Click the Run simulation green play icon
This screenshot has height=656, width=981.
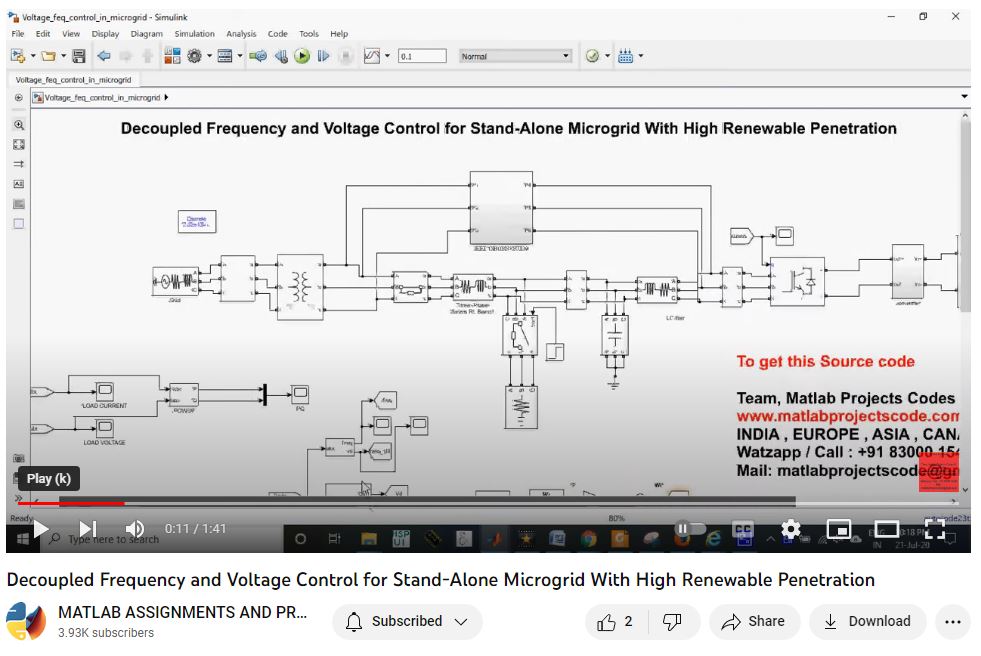click(x=302, y=56)
